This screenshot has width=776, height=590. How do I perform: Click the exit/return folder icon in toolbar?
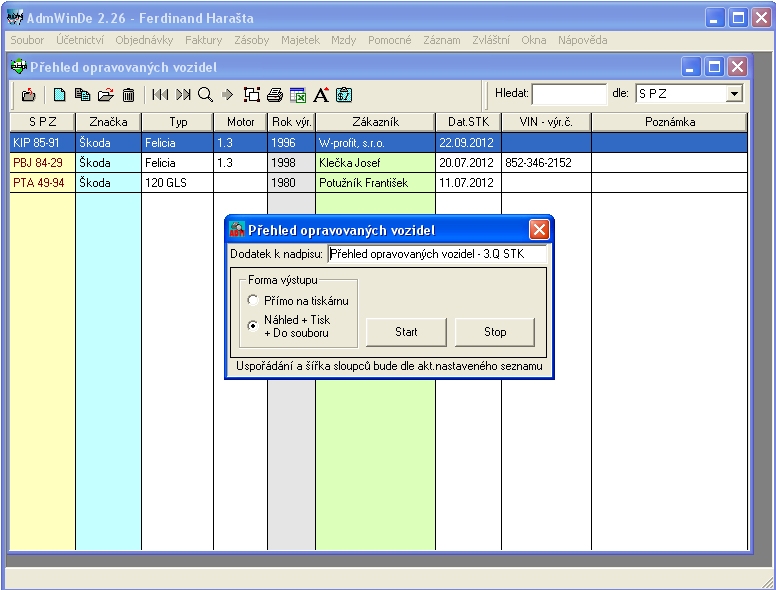[x=29, y=95]
